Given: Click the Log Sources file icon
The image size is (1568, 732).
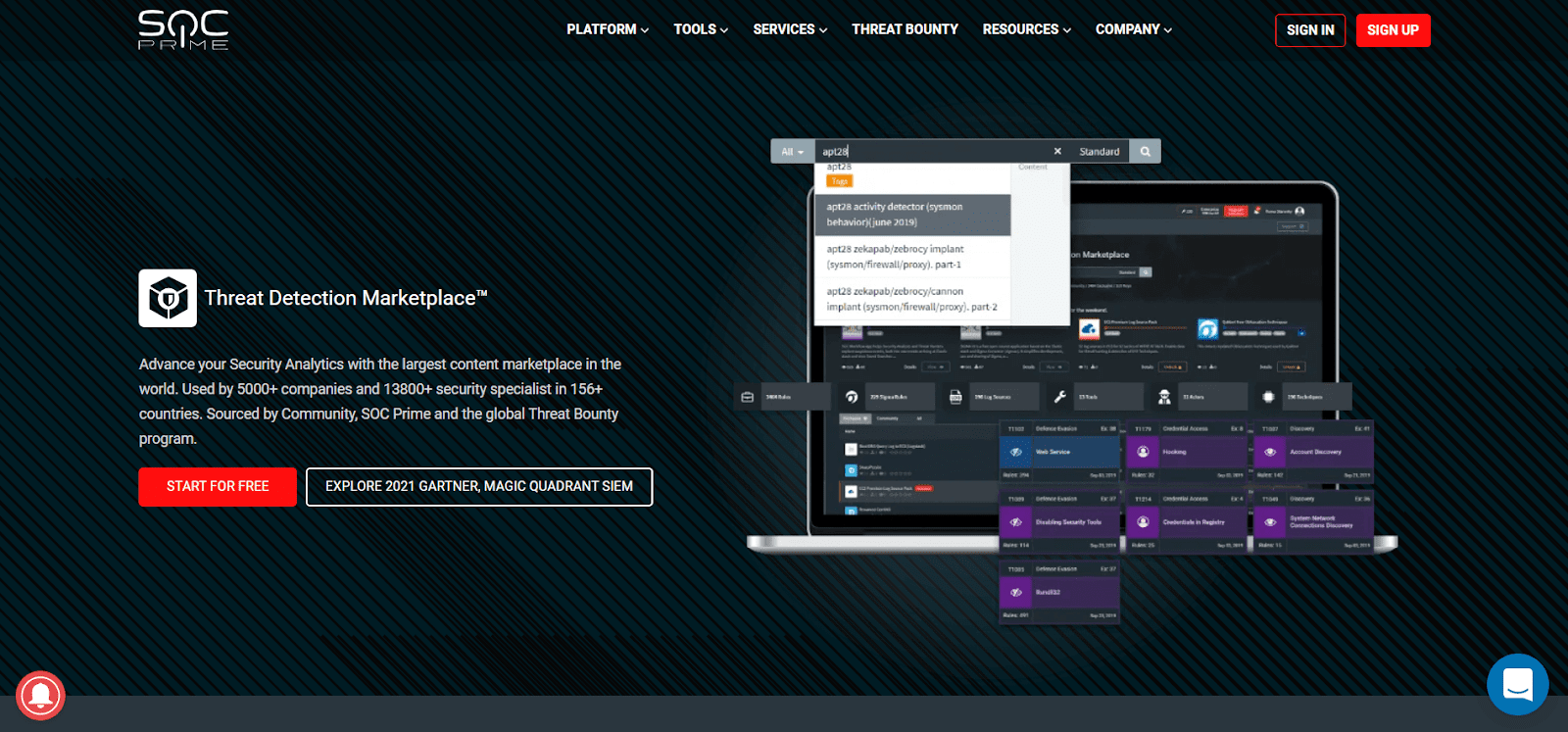Looking at the screenshot, I should click(955, 397).
